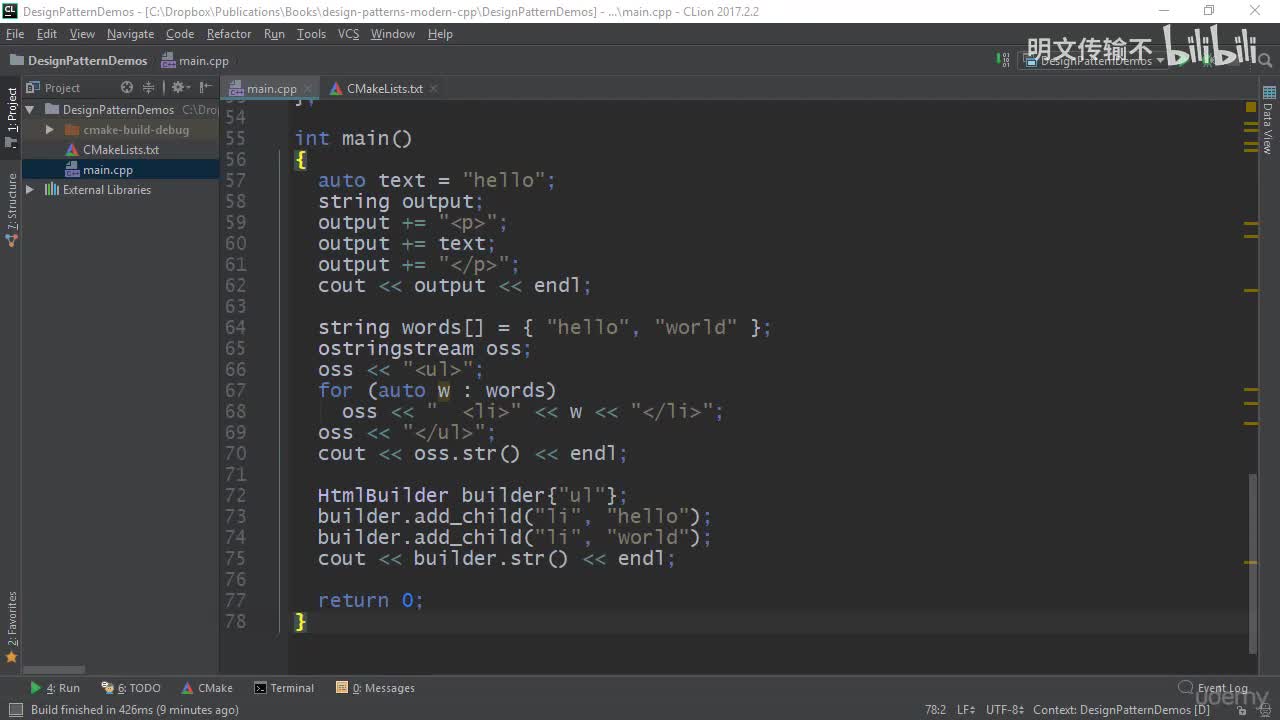Viewport: 1280px width, 720px height.
Task: Click the Project panel horizontal scrollbar
Action: pos(54,670)
